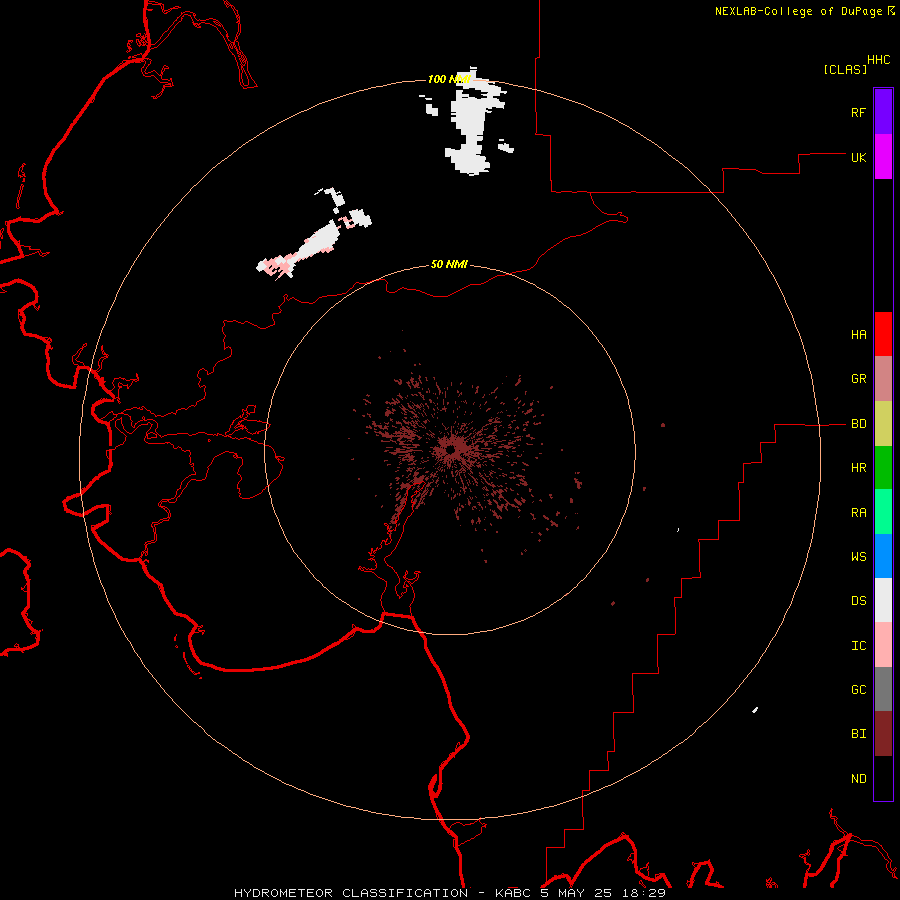Click the HR legend label
Image resolution: width=900 pixels, height=900 pixels.
tap(858, 468)
